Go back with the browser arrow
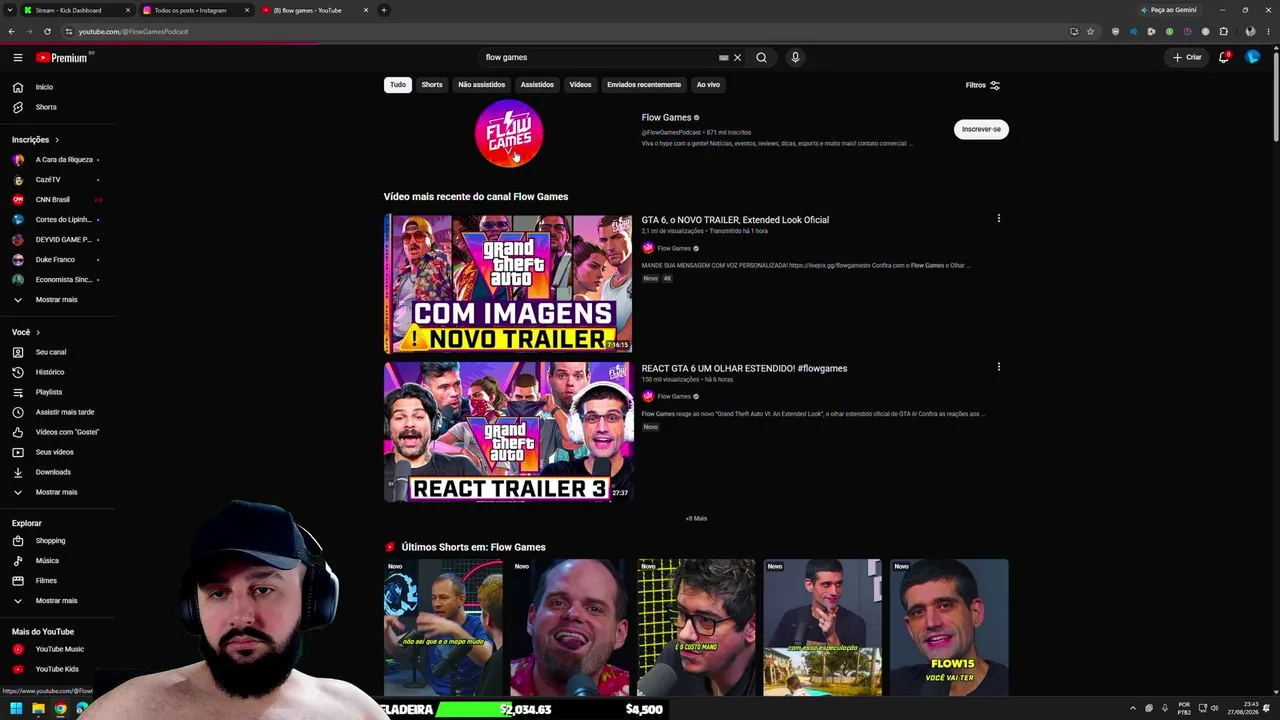 (12, 31)
